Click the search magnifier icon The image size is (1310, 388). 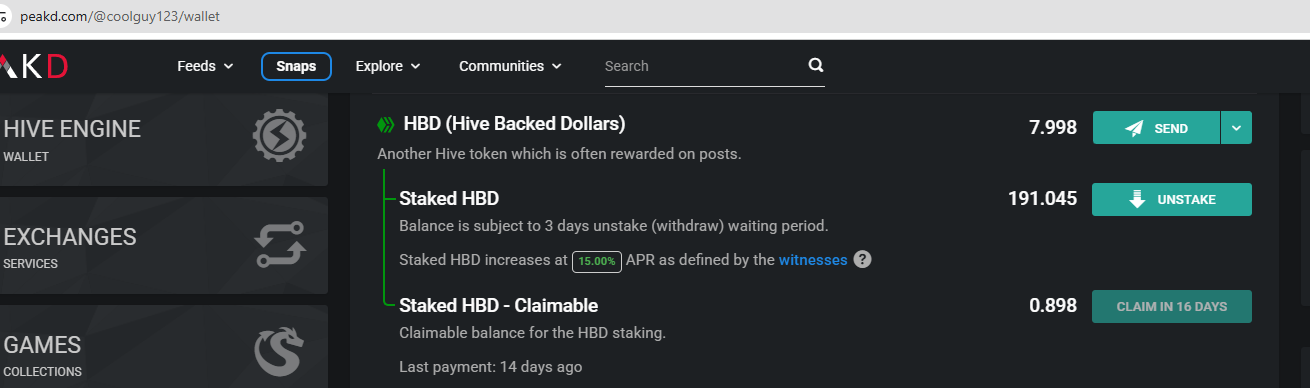point(815,66)
